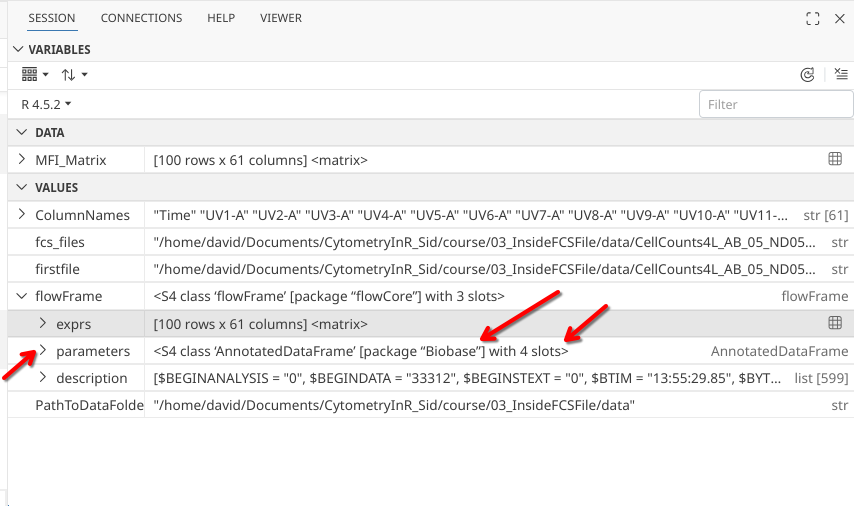Open the R 4.5.2 session dropdown

[46, 104]
